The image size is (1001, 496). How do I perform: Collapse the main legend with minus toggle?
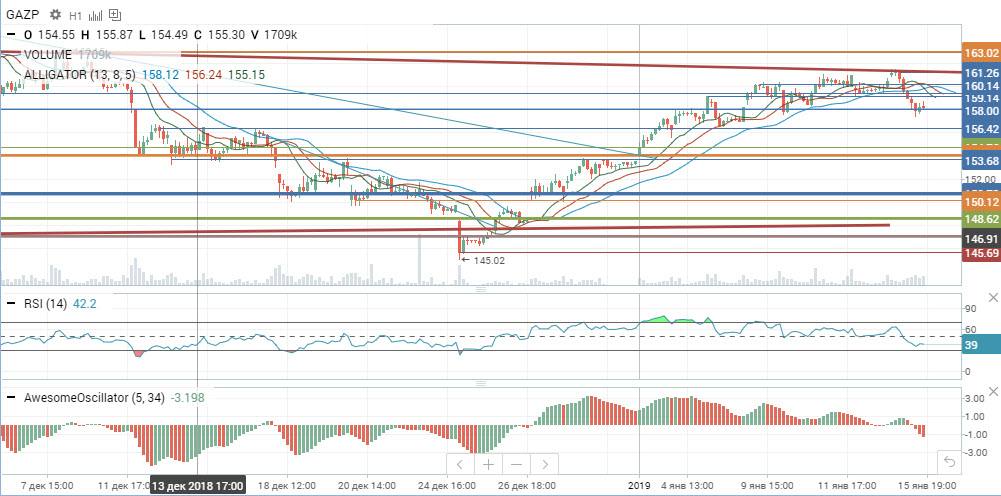[11, 35]
